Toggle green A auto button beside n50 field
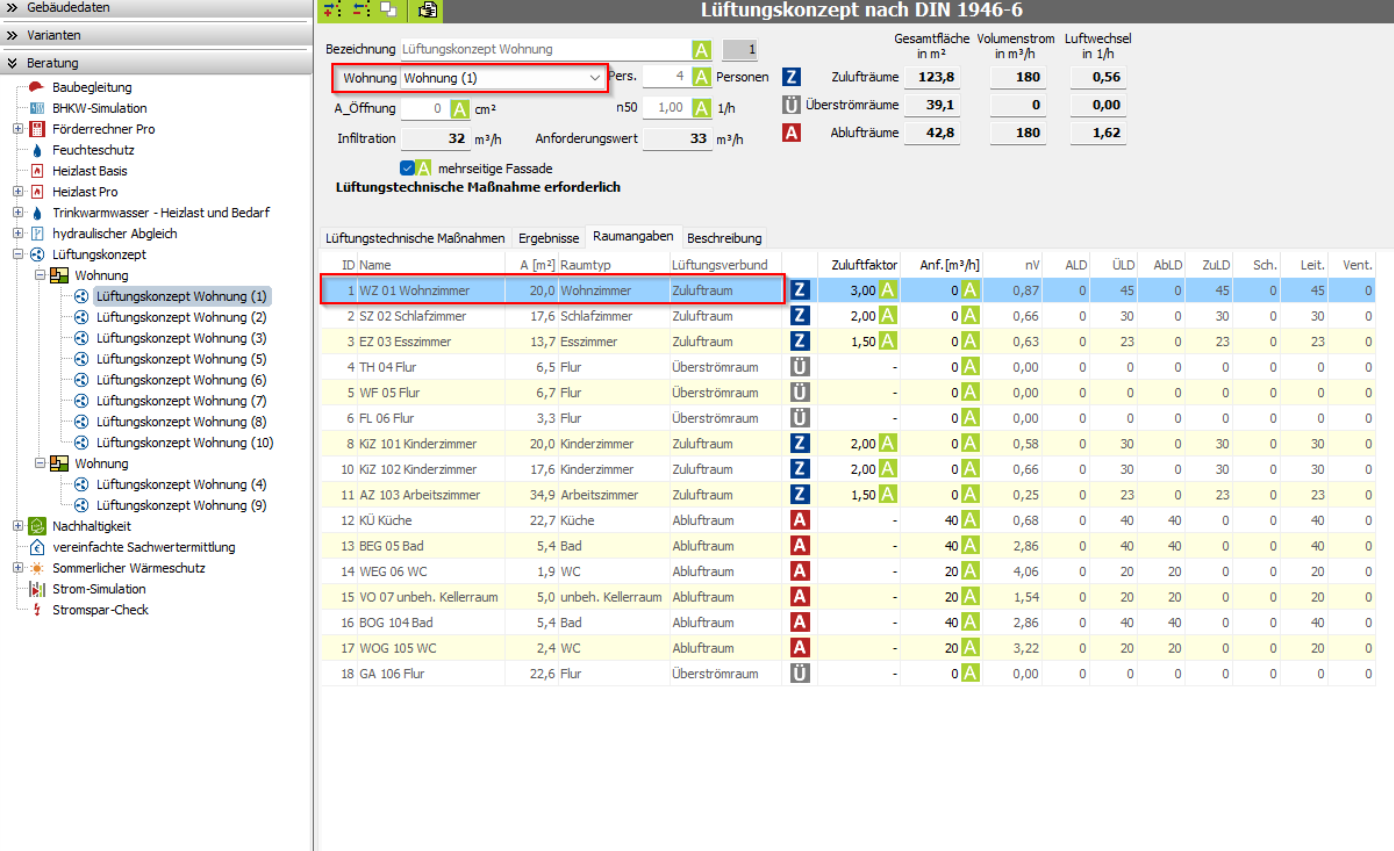Viewport: 1394px width, 851px height. point(702,108)
